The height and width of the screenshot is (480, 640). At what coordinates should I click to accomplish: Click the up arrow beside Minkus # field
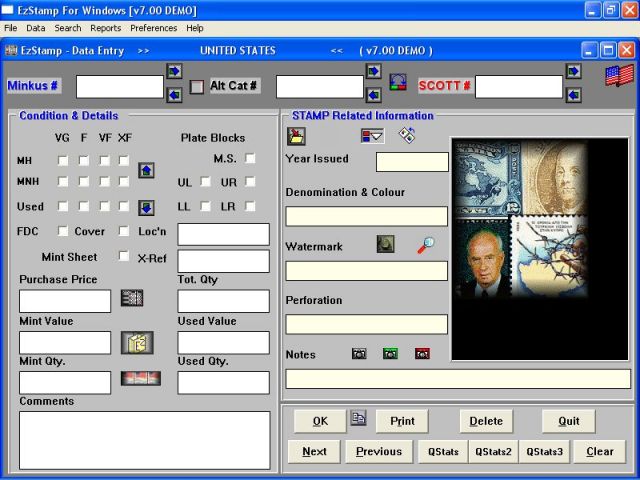pos(174,71)
